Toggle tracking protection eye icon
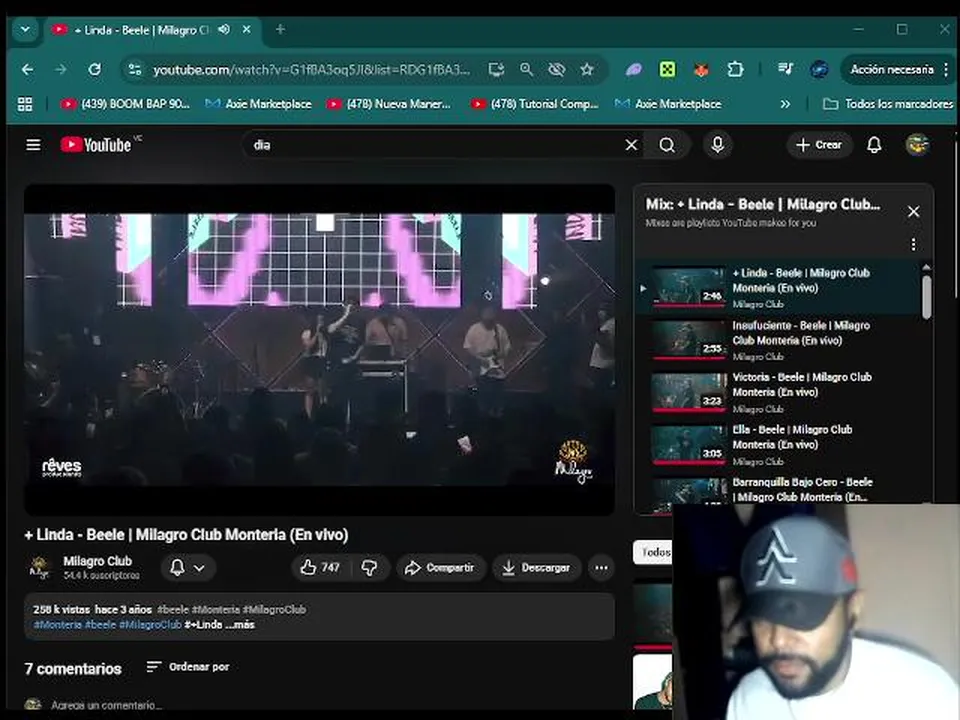 click(557, 69)
